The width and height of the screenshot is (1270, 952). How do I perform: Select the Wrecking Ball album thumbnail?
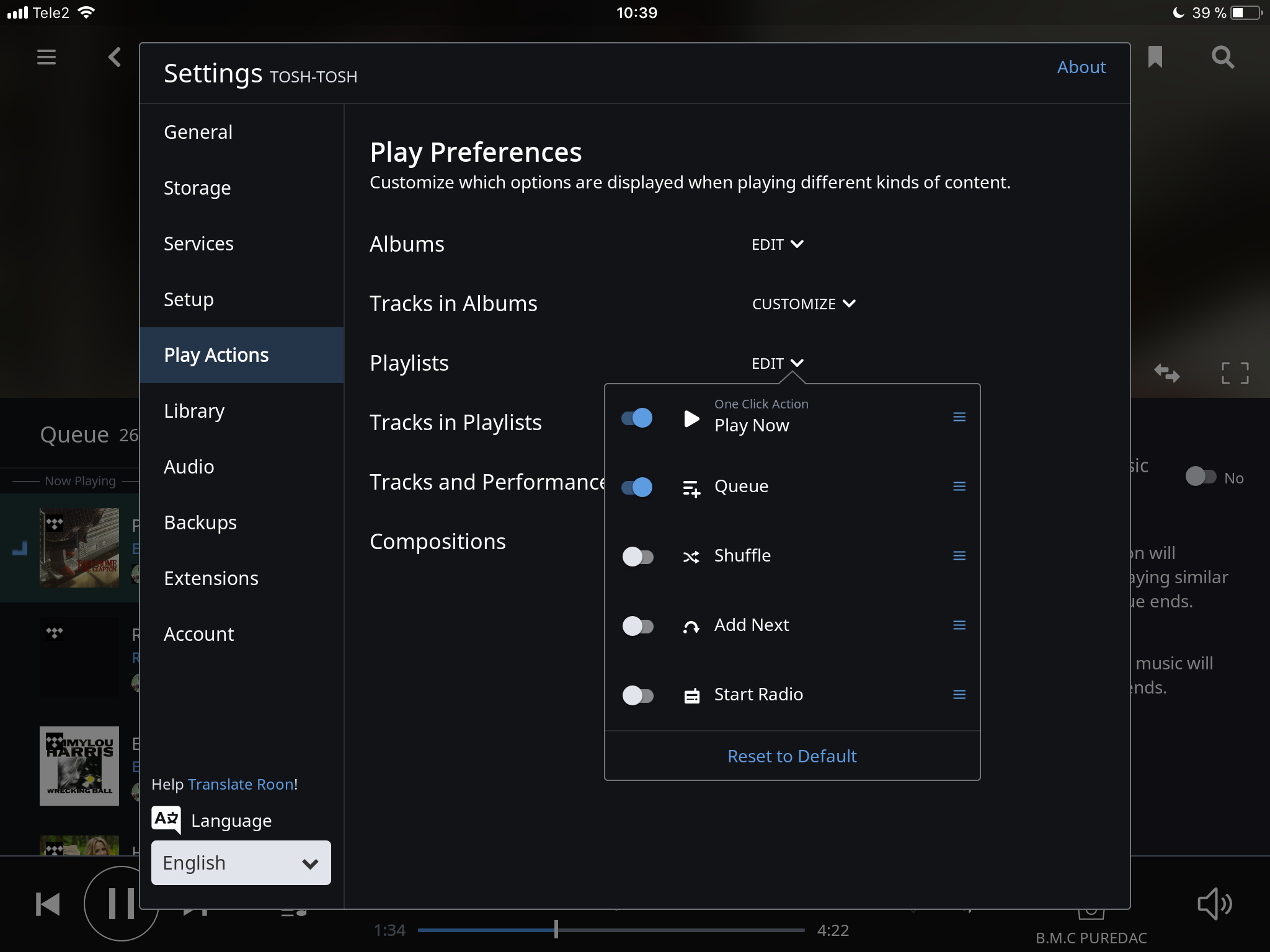point(79,766)
